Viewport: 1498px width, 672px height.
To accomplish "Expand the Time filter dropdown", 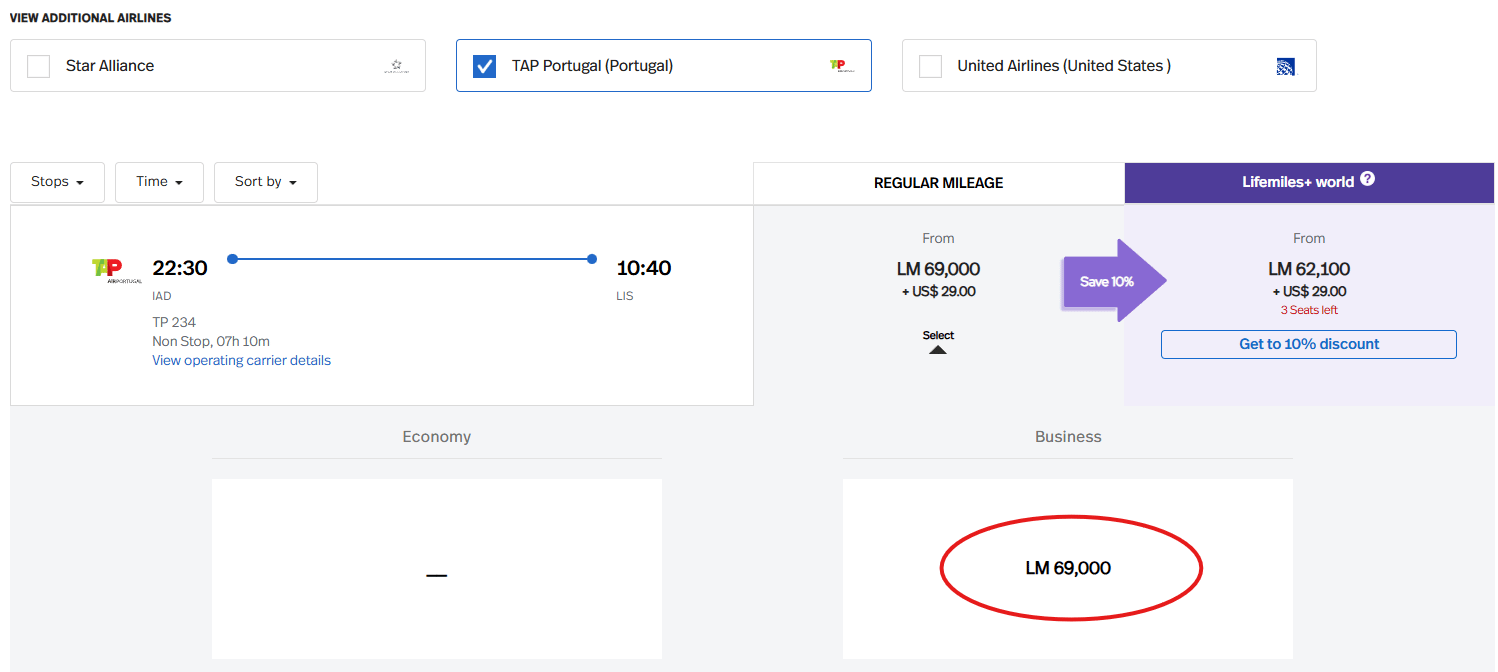I will click(x=159, y=182).
